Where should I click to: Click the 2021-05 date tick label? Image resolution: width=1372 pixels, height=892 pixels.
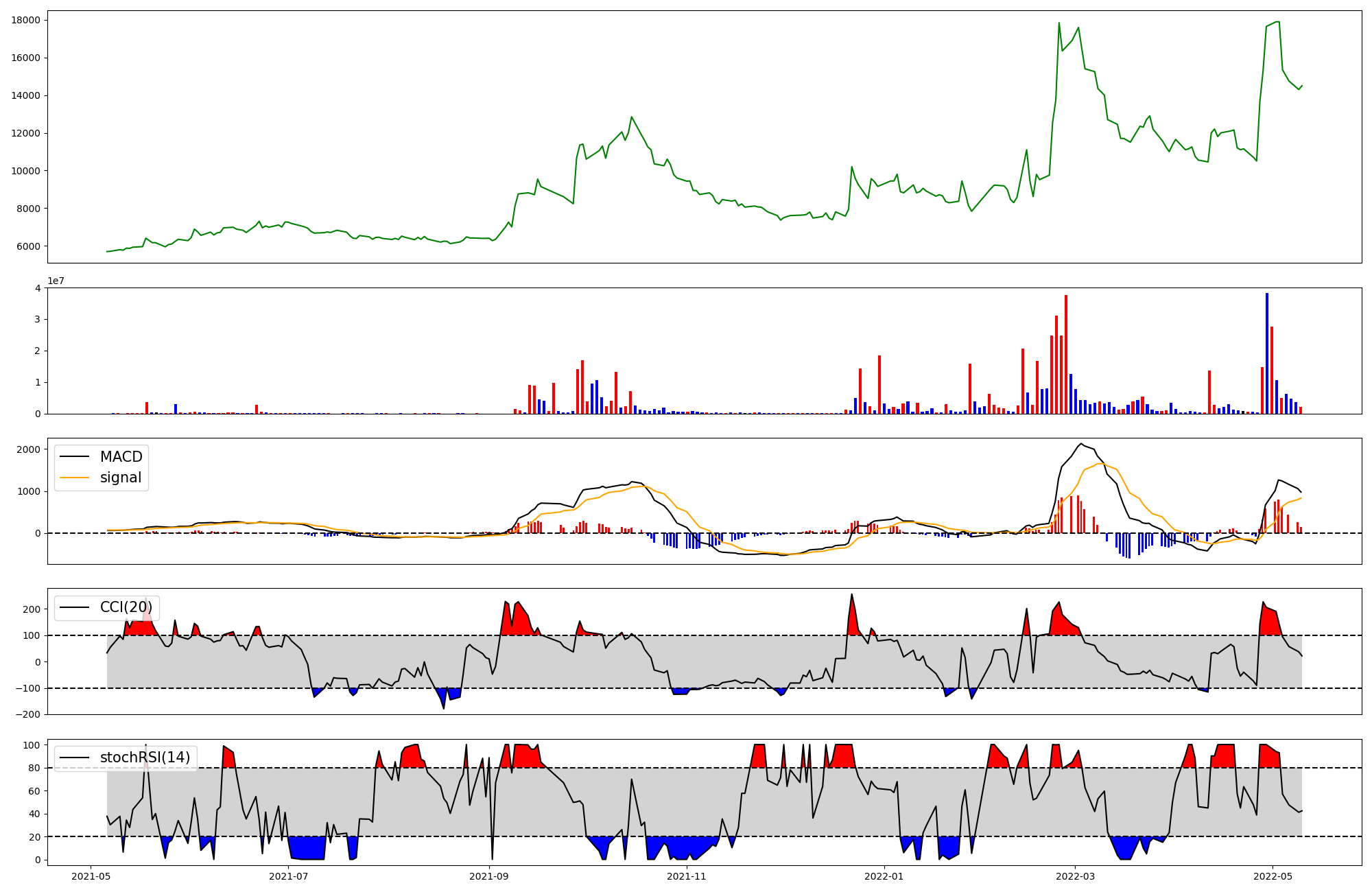click(x=91, y=876)
